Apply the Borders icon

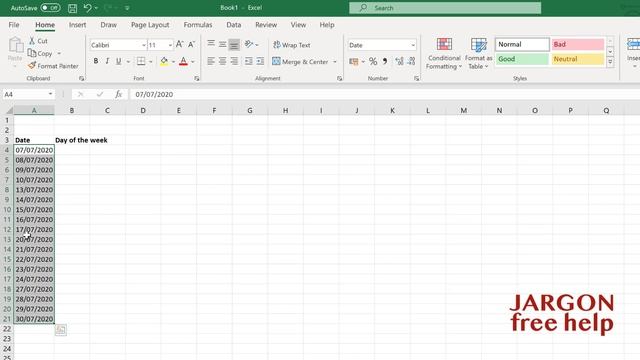141,61
